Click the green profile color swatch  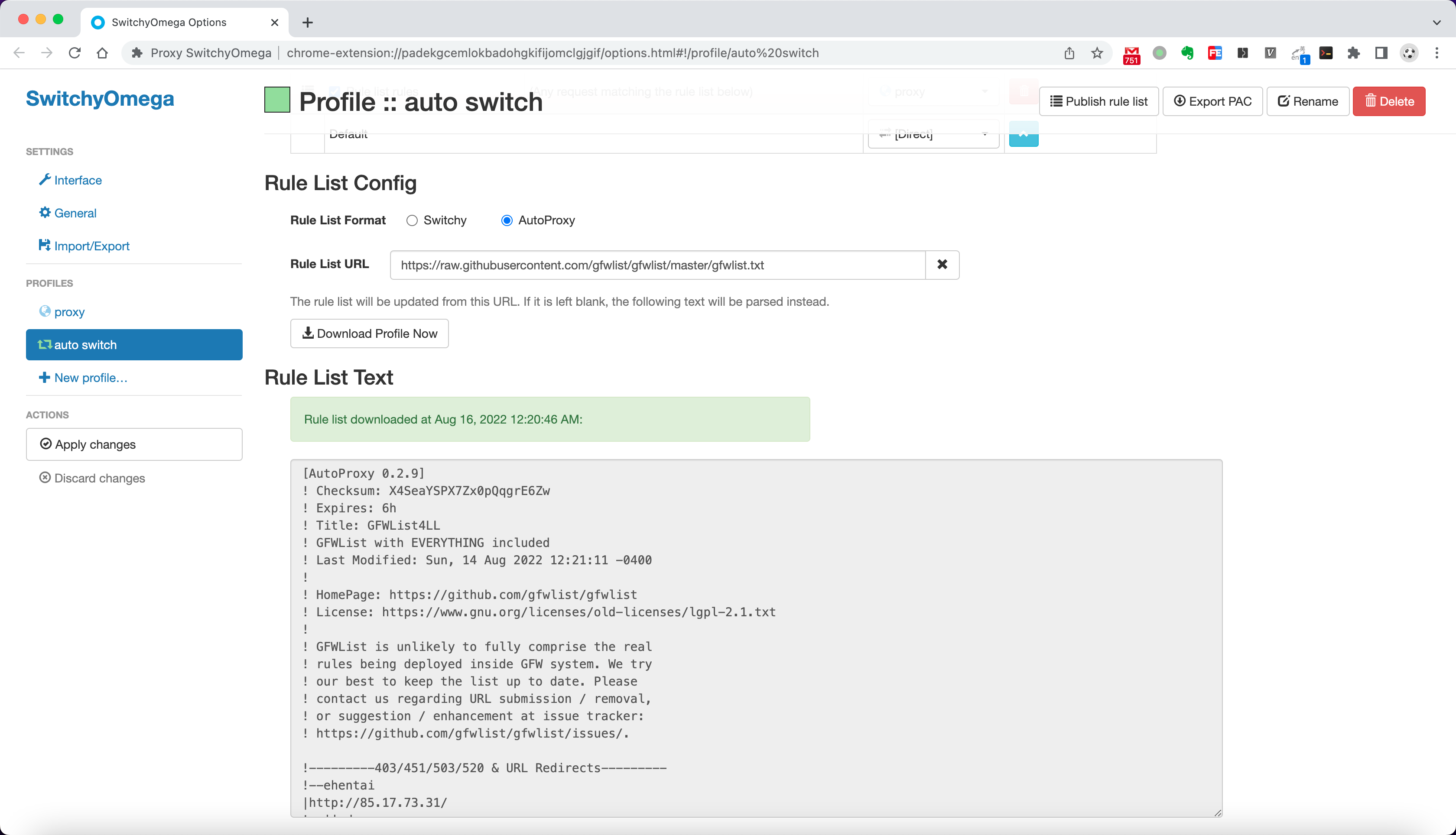pyautogui.click(x=277, y=100)
